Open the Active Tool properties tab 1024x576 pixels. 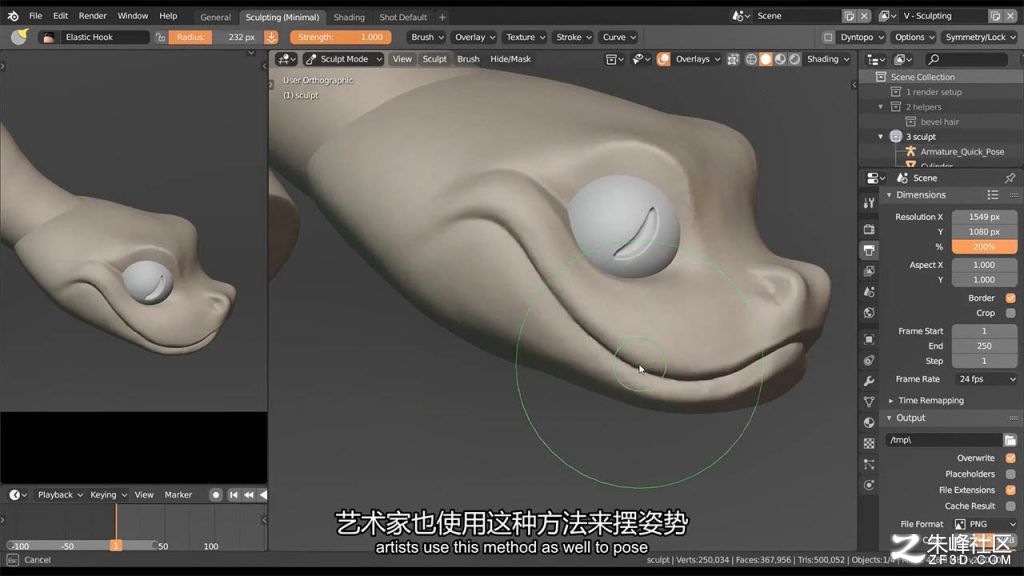click(869, 203)
